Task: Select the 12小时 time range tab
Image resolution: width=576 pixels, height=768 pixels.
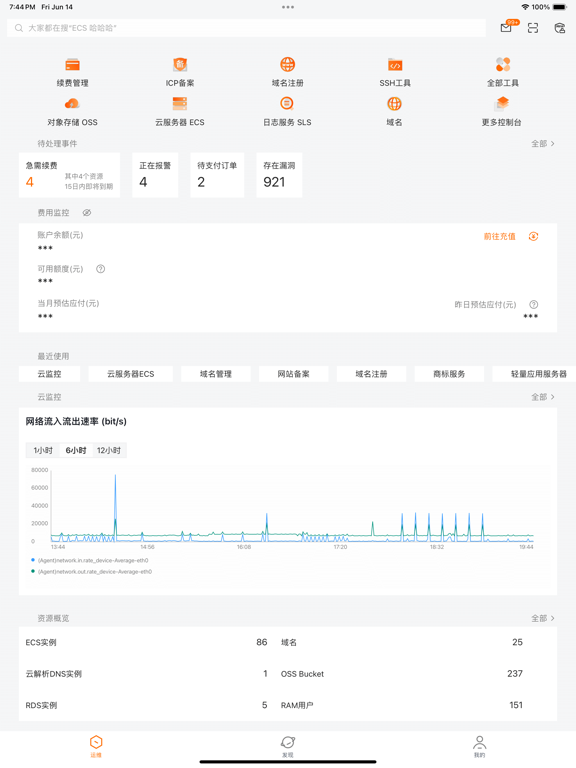Action: tap(109, 450)
